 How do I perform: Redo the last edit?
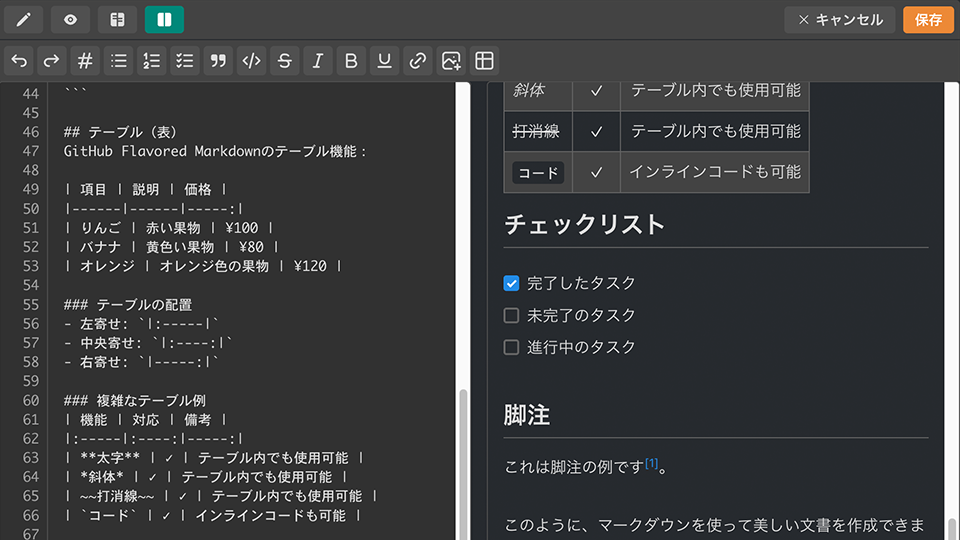click(52, 61)
